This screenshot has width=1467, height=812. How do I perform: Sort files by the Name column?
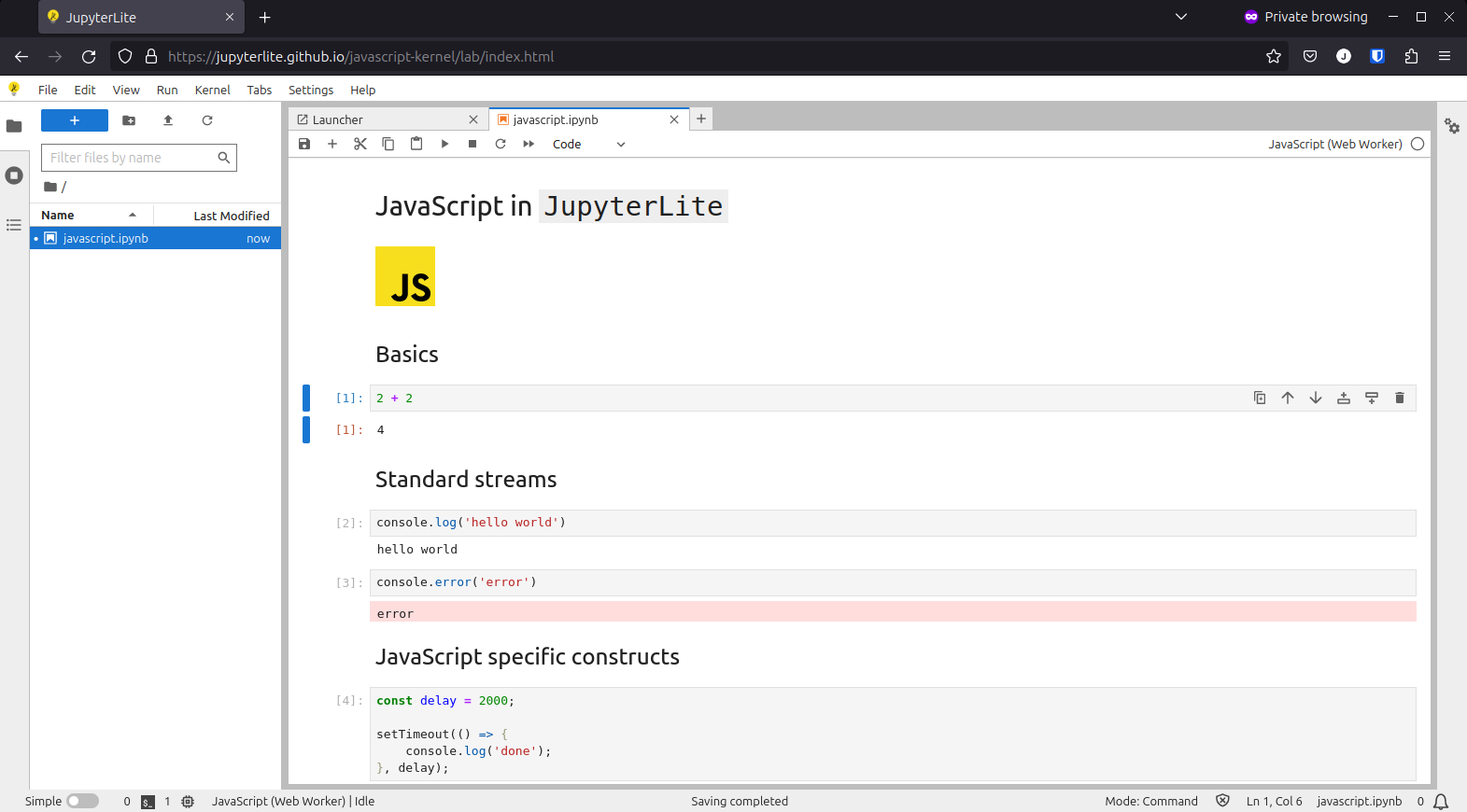(x=92, y=215)
